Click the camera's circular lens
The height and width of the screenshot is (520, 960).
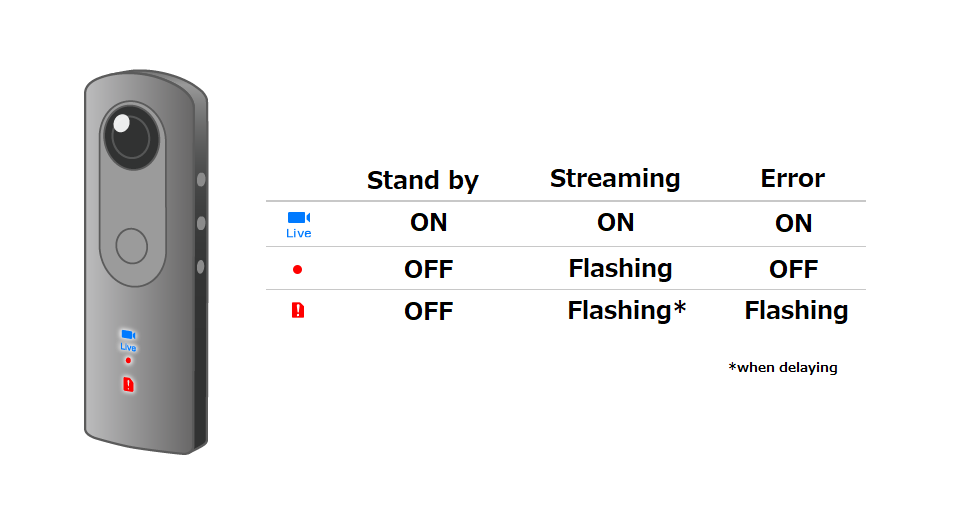pyautogui.click(x=132, y=137)
